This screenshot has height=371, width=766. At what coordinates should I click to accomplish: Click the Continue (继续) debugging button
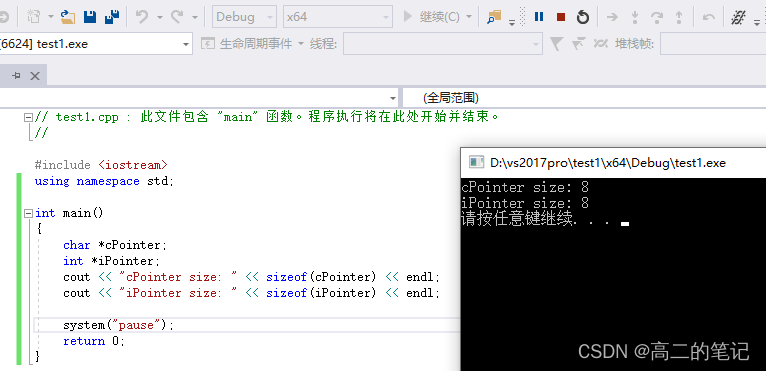pos(431,17)
